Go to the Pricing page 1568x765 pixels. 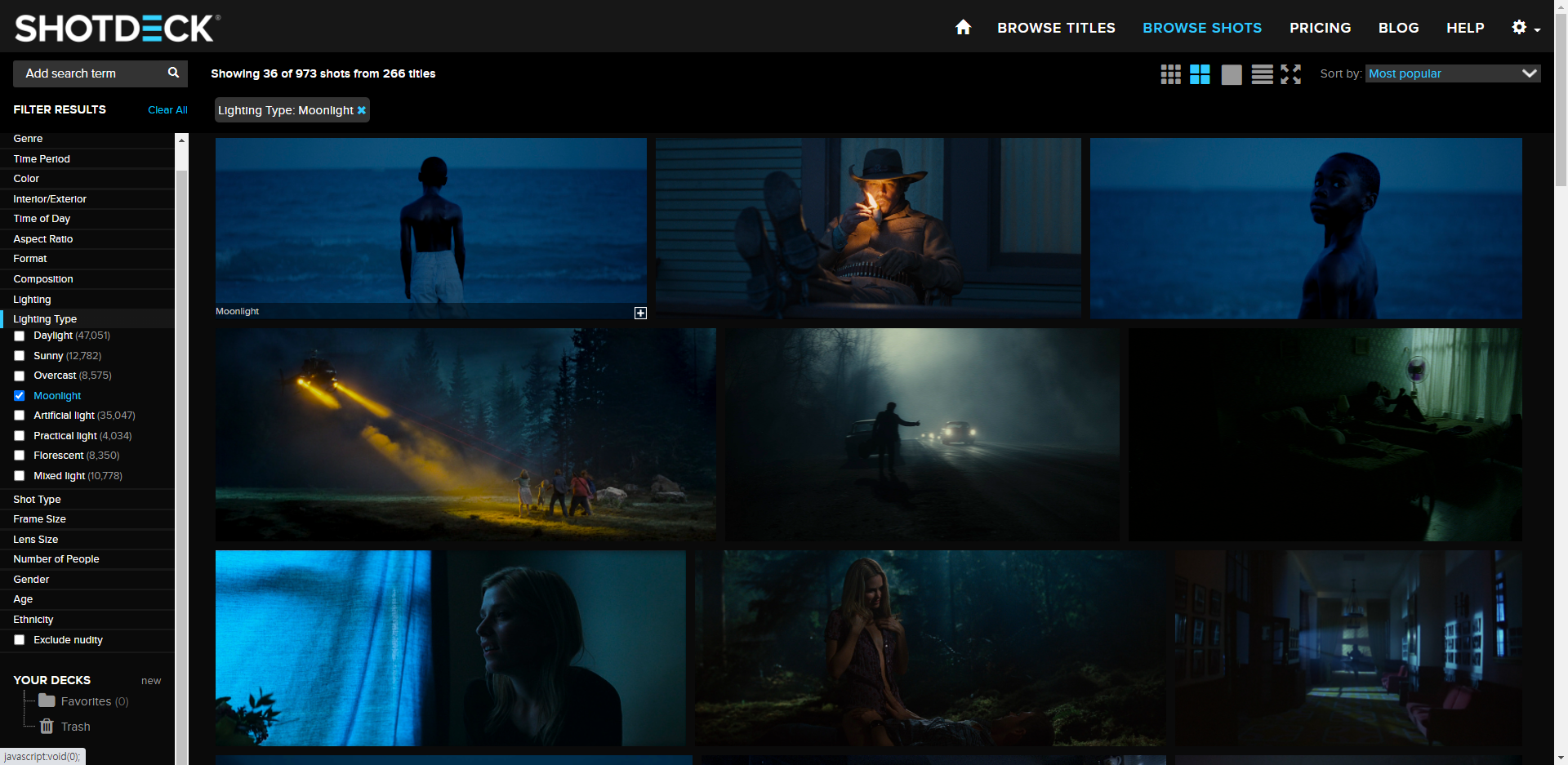coord(1320,28)
